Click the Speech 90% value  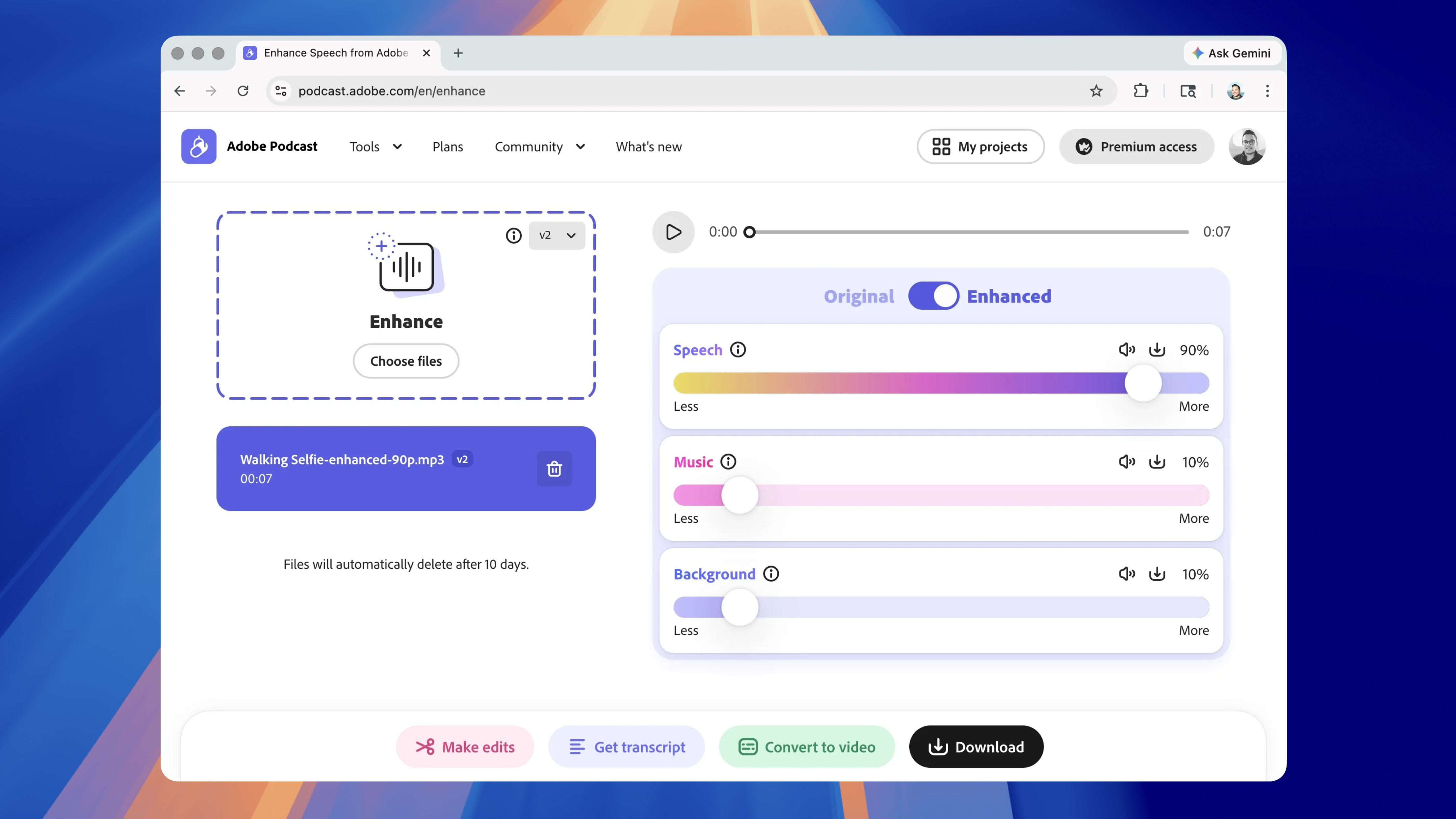tap(1194, 350)
